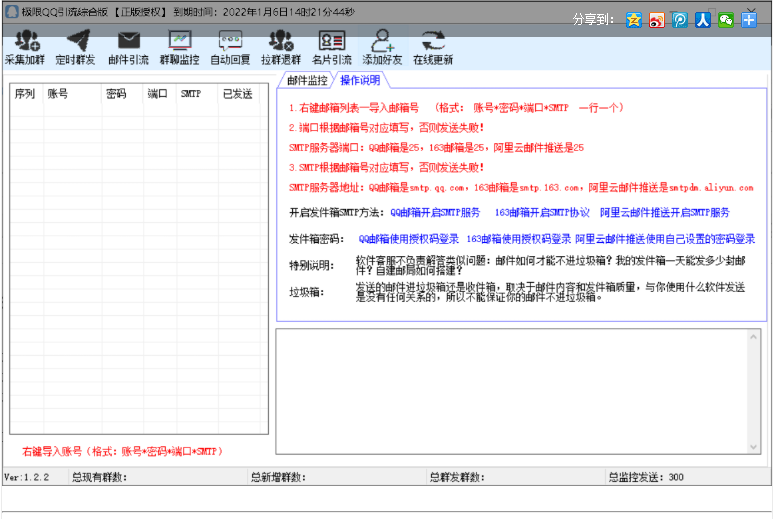Open QQ邮箱开启SMTP服务 link
775x519 pixels.
[435, 213]
